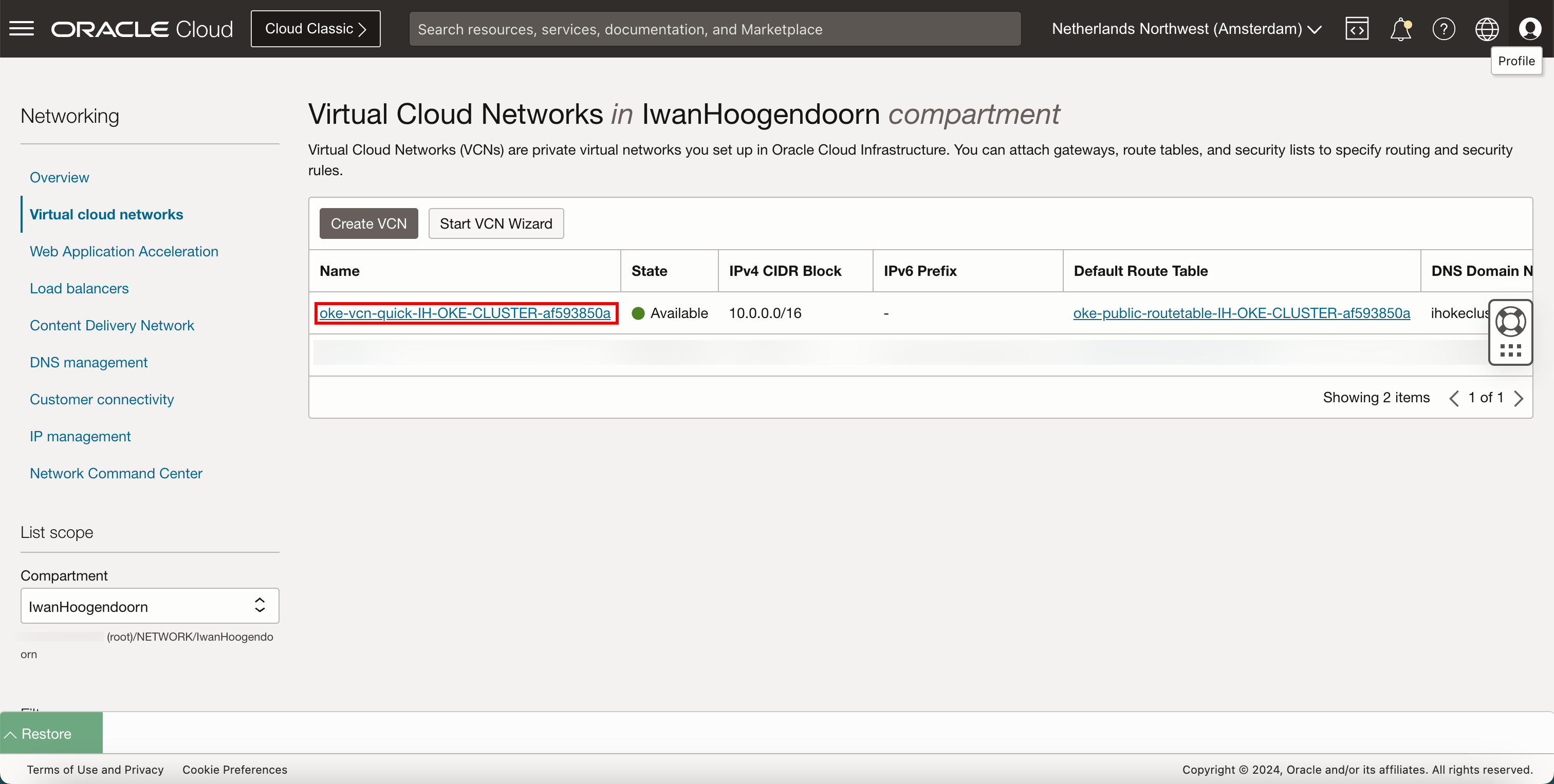
Task: Open the Compartment IwanHoogendoorn selector
Action: (x=150, y=606)
